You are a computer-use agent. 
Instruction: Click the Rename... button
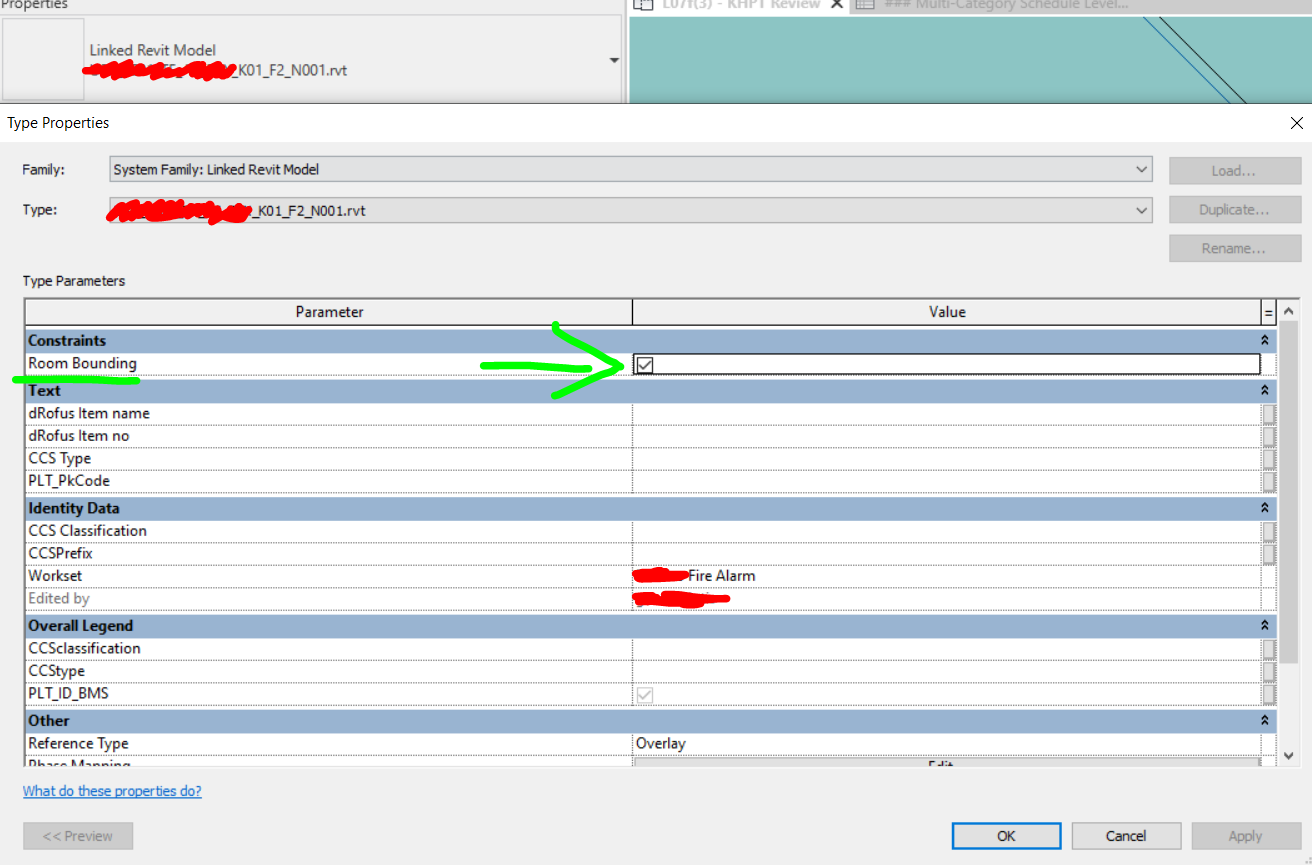1235,249
